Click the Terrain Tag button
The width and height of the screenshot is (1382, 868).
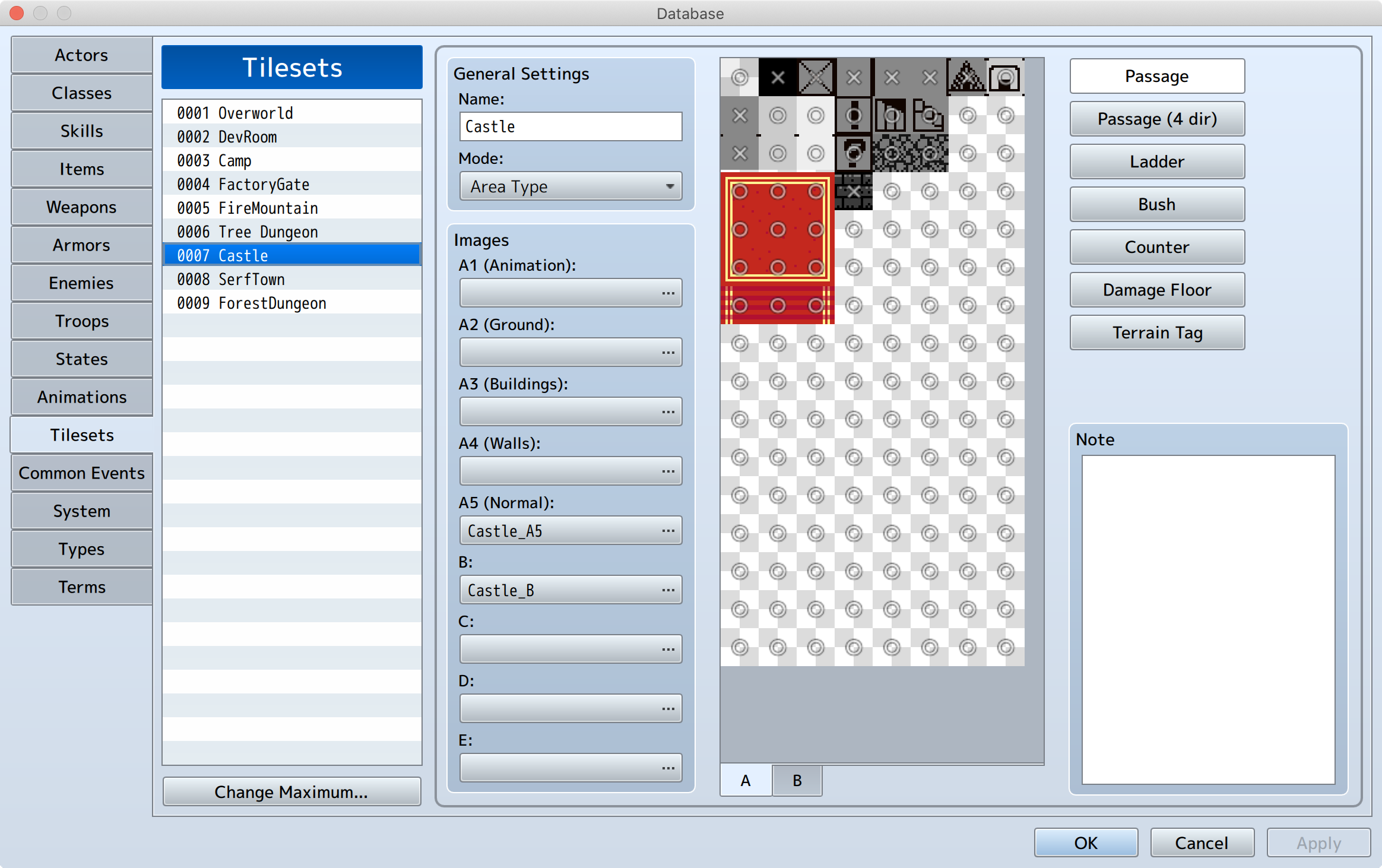(x=1156, y=332)
